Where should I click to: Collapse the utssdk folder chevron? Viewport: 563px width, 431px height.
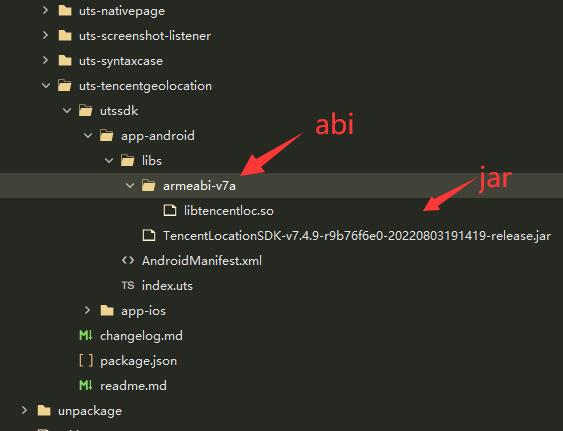point(67,111)
